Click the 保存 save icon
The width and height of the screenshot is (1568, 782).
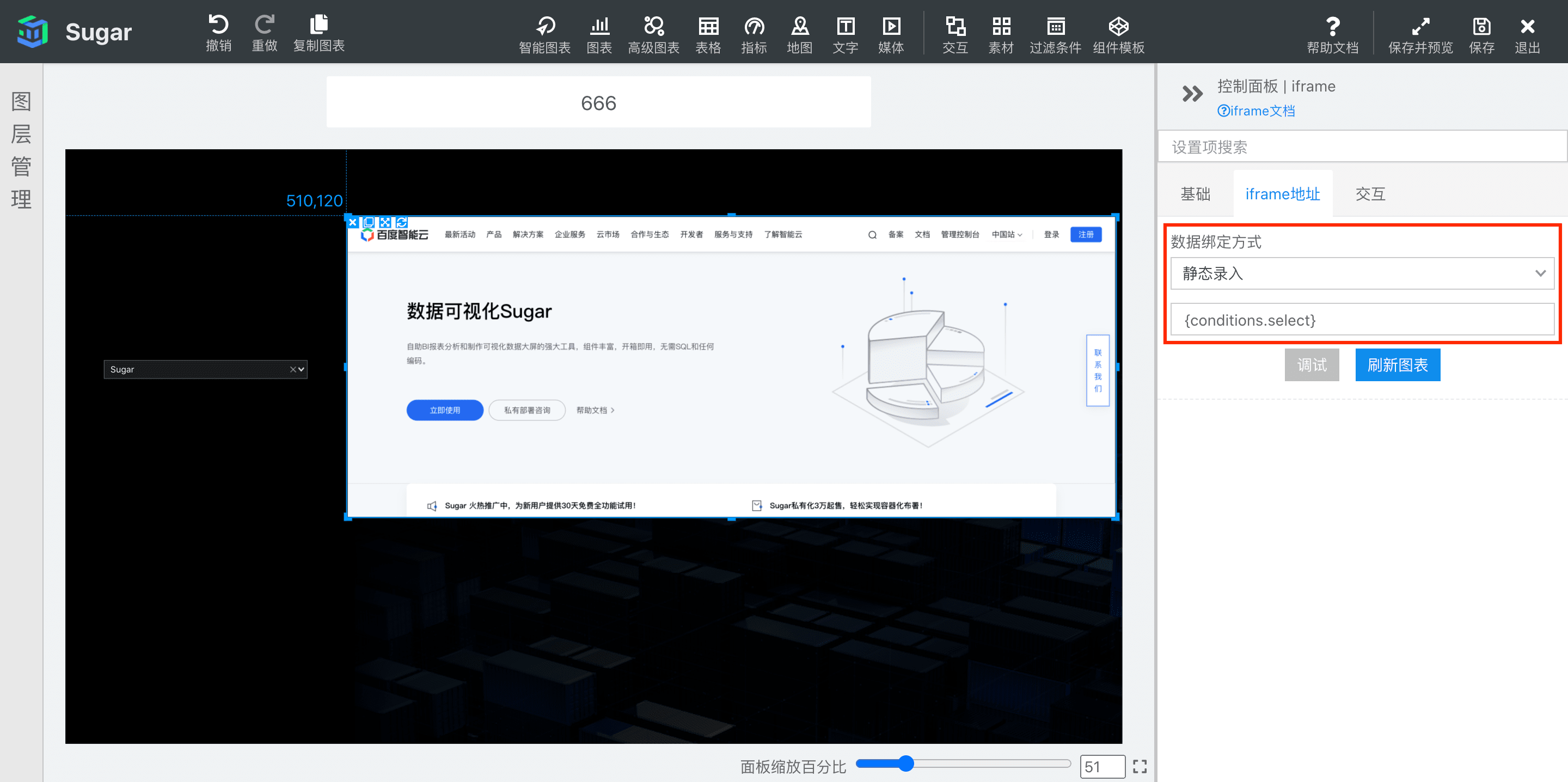point(1481,35)
